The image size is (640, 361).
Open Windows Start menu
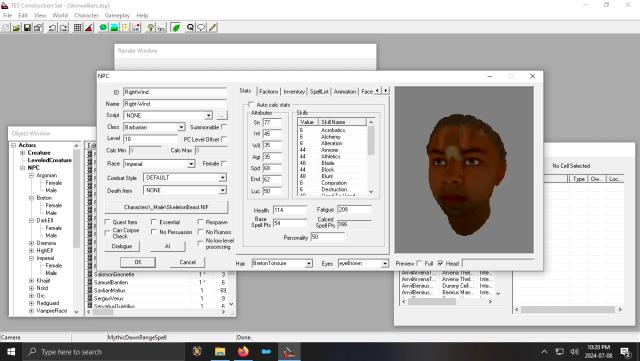pyautogui.click(x=11, y=352)
